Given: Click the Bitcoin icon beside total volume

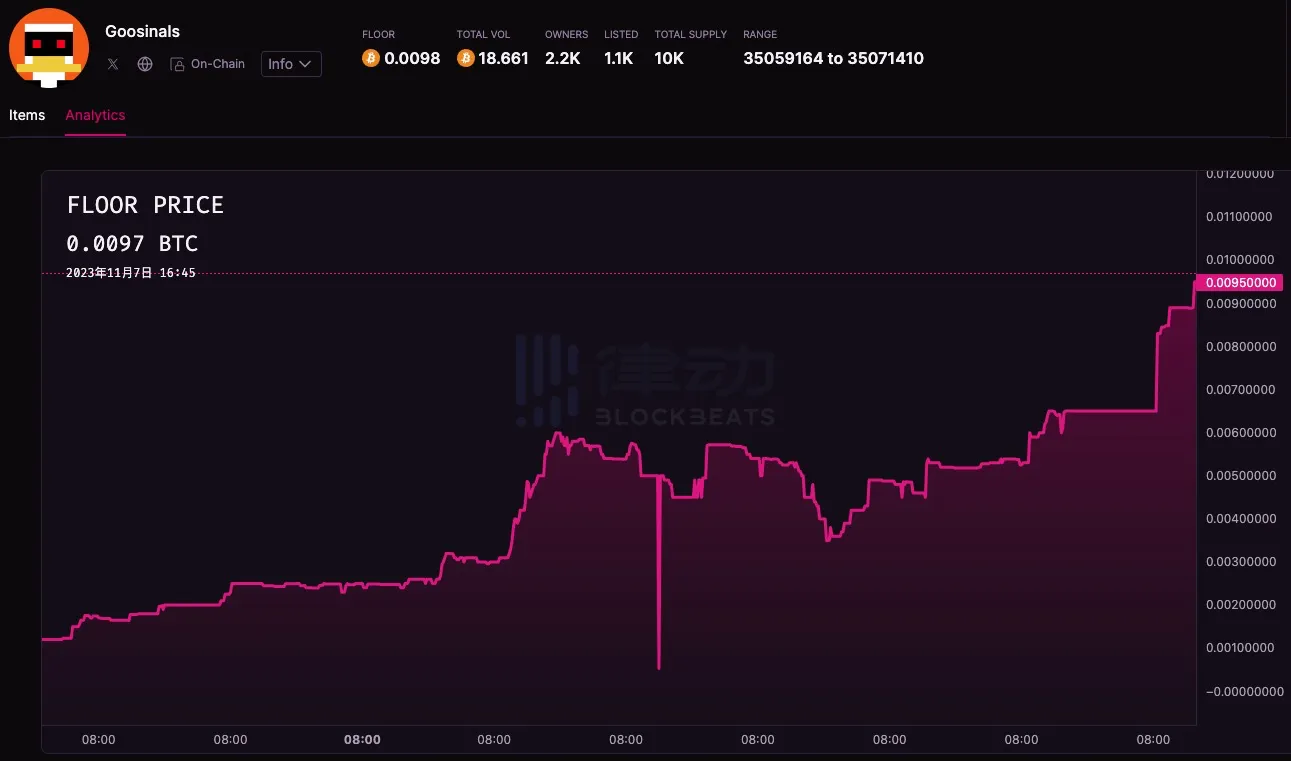Looking at the screenshot, I should click(x=465, y=58).
